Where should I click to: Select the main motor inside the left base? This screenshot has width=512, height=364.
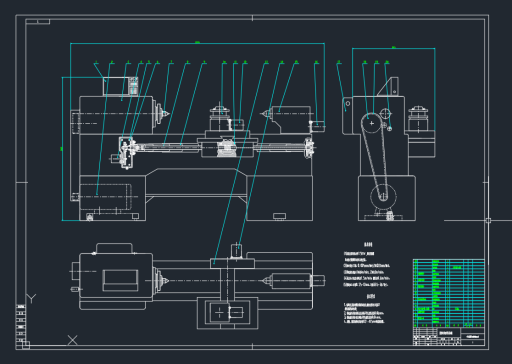(x=106, y=197)
